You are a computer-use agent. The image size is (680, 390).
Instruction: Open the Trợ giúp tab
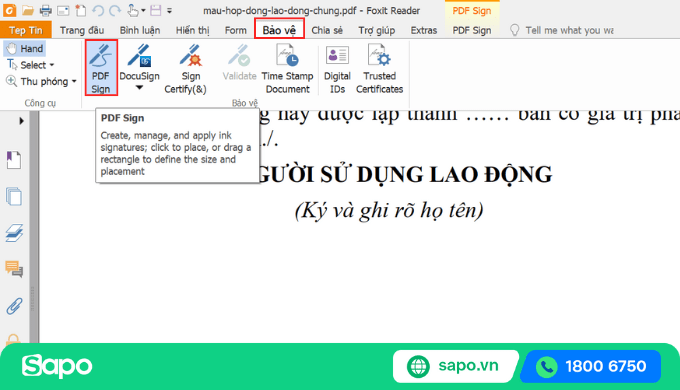point(376,30)
